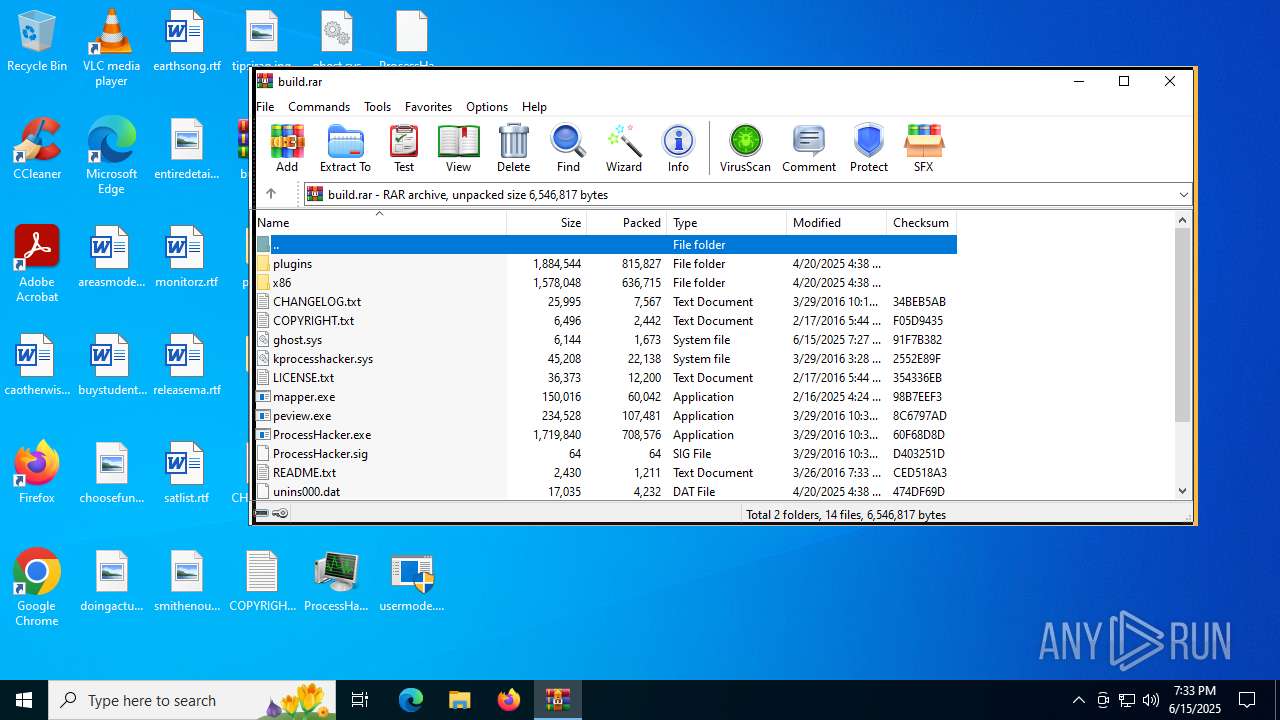Open the Options menu
The height and width of the screenshot is (720, 1280).
coord(487,107)
